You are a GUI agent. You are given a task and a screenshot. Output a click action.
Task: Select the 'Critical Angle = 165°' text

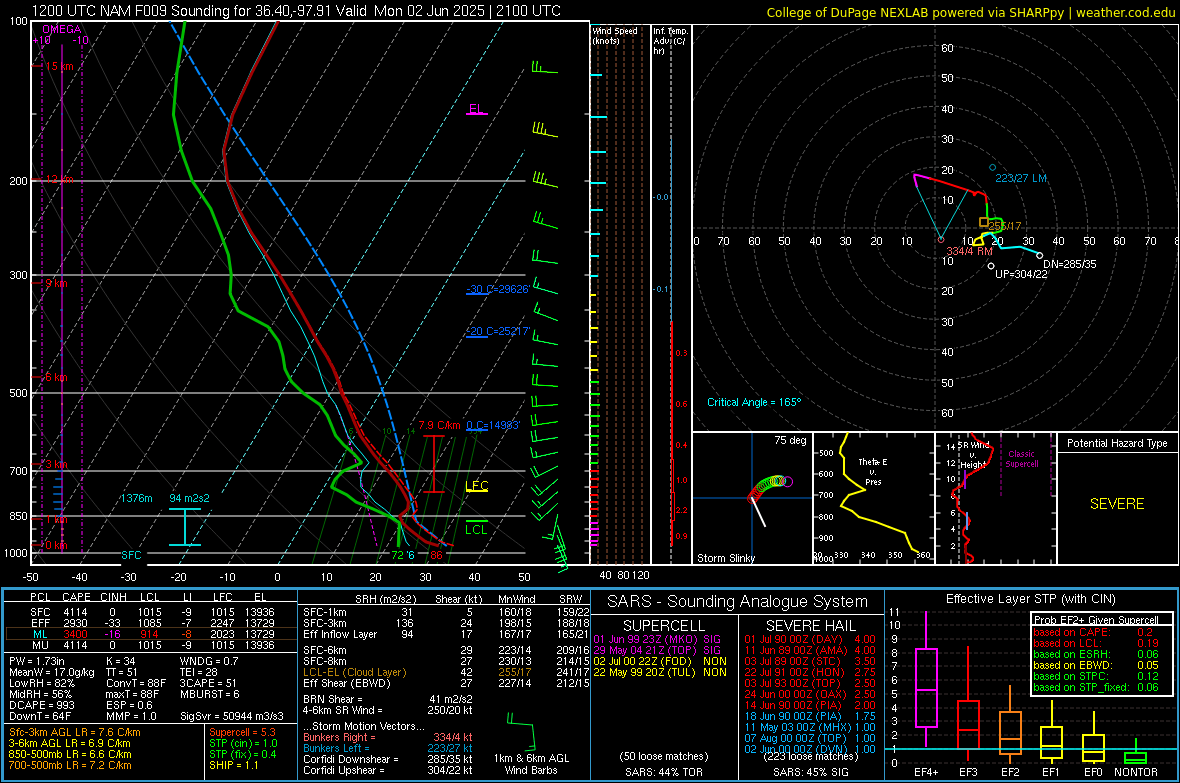(754, 402)
